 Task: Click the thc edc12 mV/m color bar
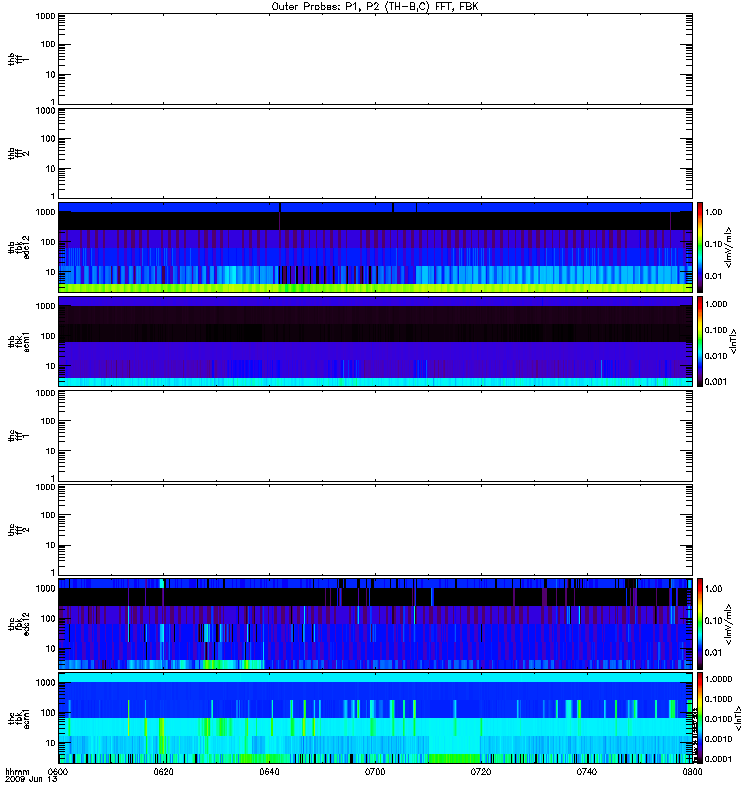(x=701, y=623)
